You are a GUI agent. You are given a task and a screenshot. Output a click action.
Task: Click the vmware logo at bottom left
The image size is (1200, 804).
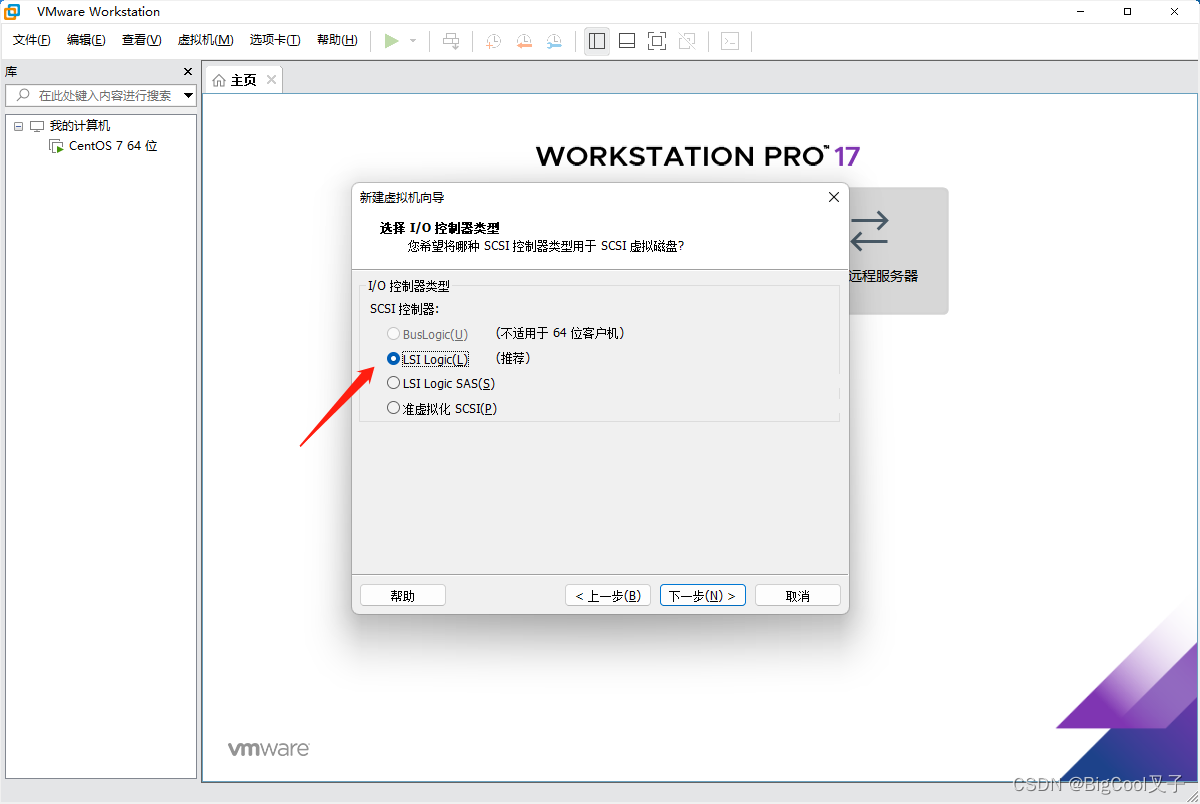pos(269,749)
